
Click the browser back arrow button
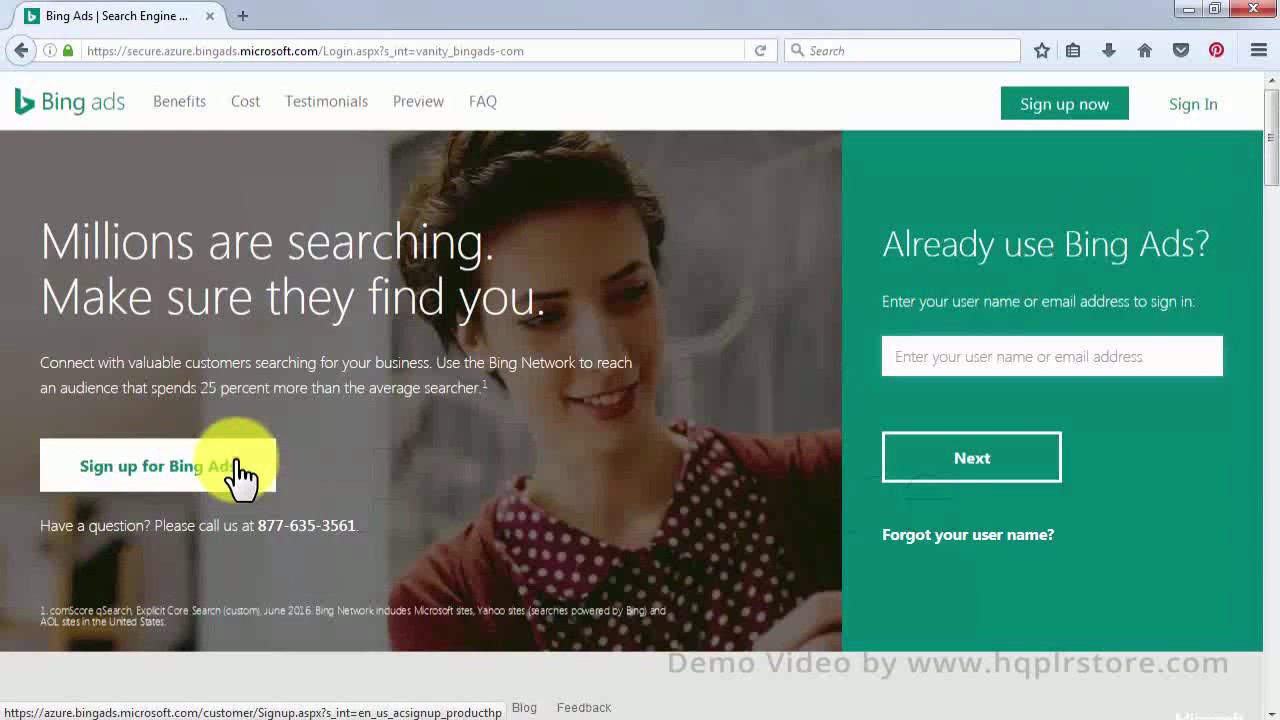click(x=22, y=50)
